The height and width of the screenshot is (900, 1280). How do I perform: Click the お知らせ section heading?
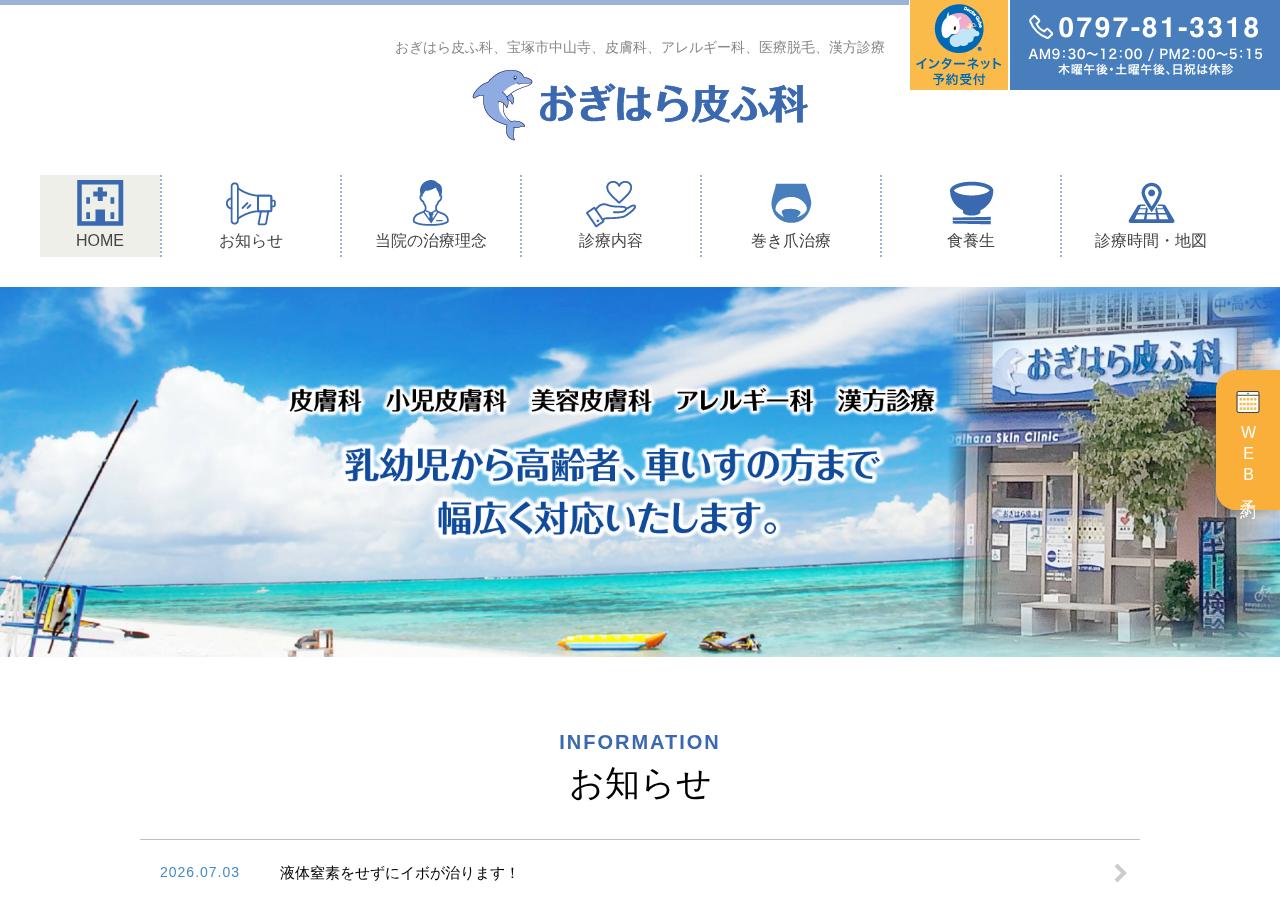640,784
